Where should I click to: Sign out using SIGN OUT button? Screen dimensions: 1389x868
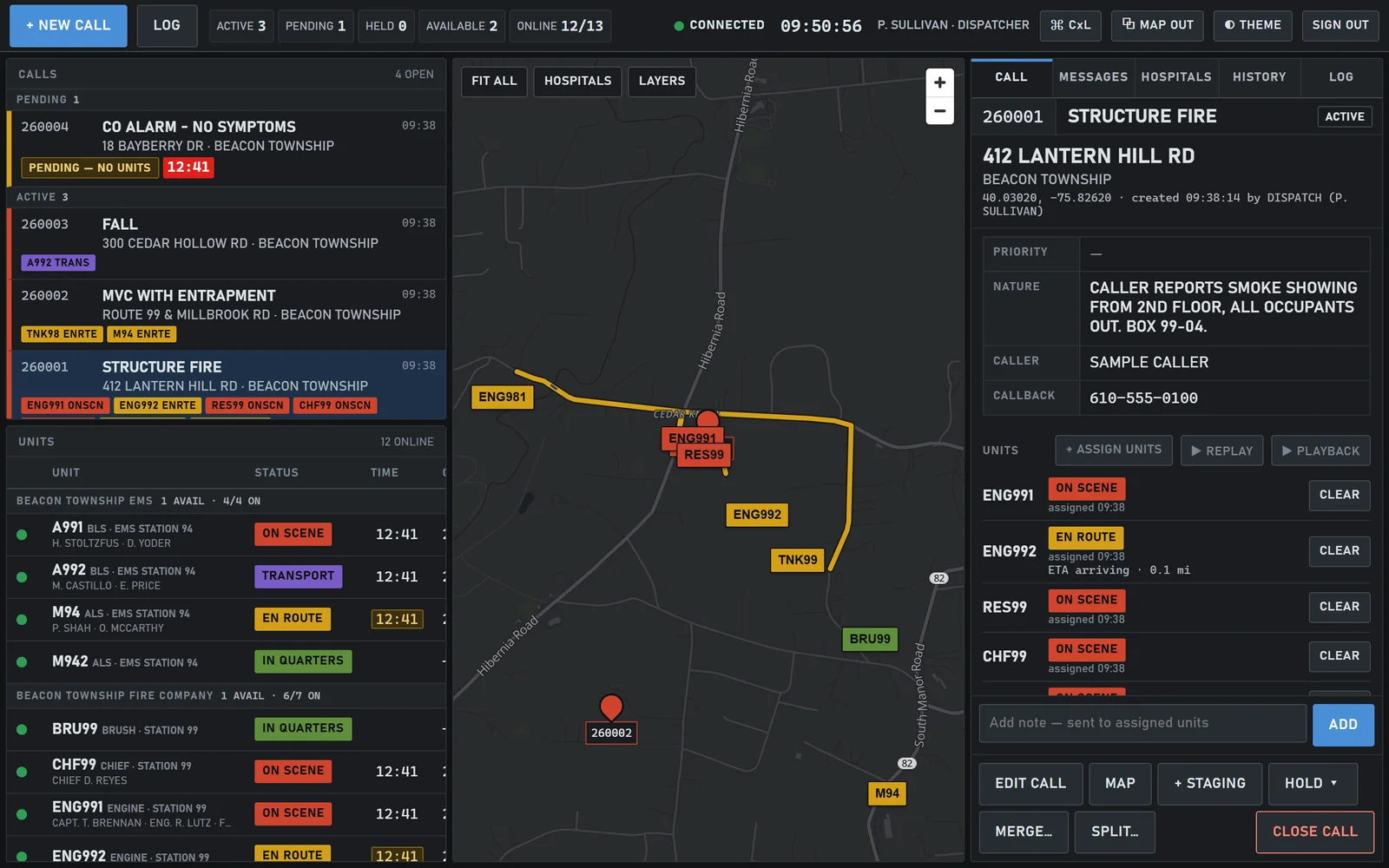click(1340, 25)
